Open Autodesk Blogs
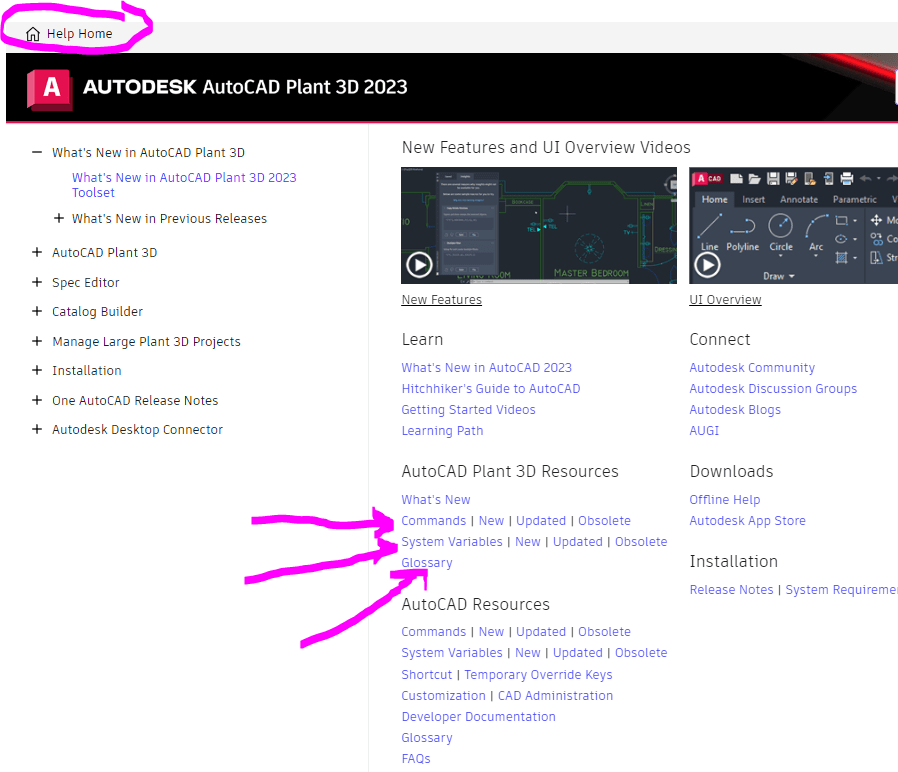898x772 pixels. tap(735, 410)
